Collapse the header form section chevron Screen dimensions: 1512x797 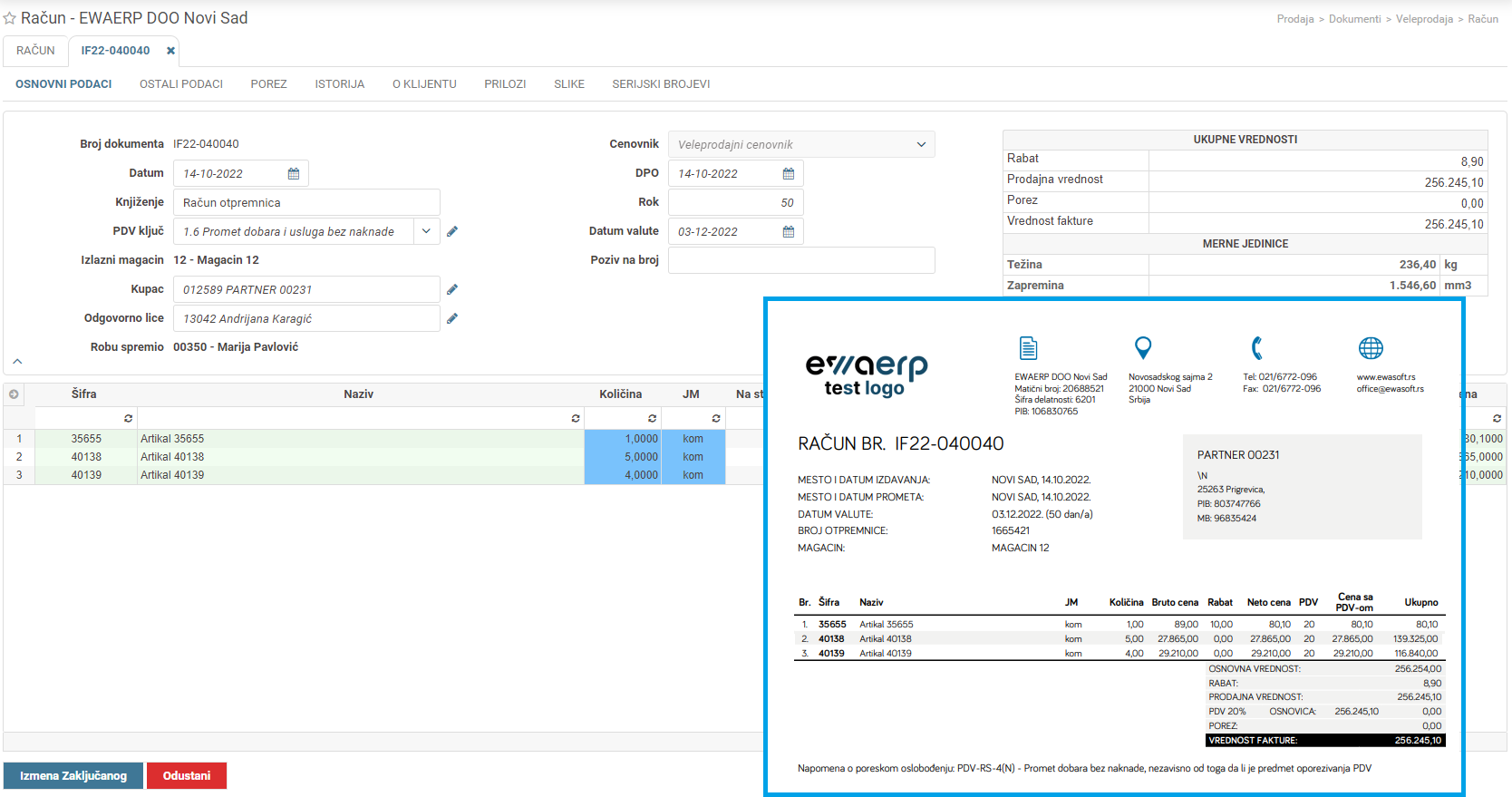[x=17, y=362]
